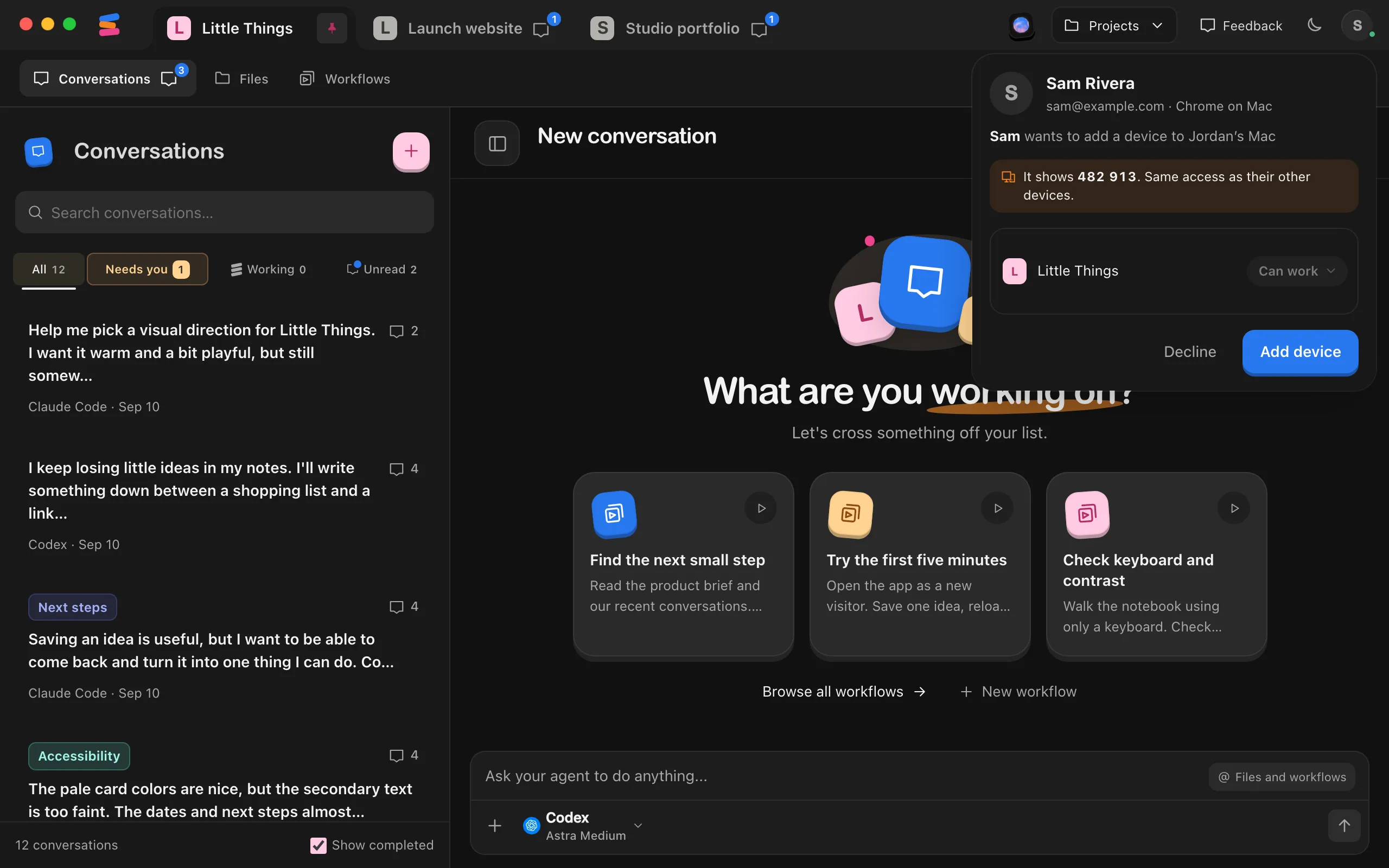Screen dimensions: 1389x868
Task: Toggle the Show completed checkbox
Action: 318,845
